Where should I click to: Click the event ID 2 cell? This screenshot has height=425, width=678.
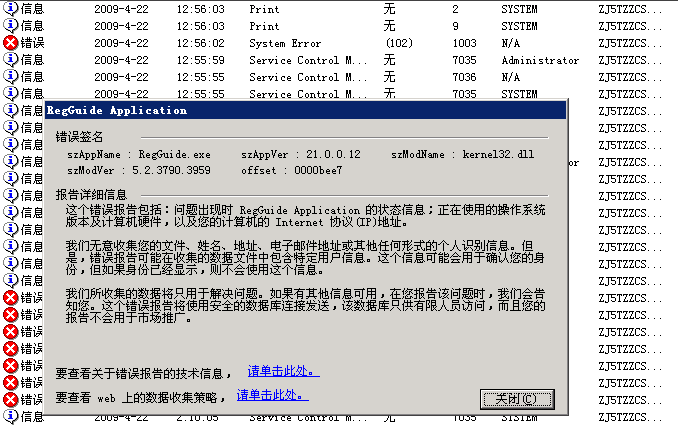pyautogui.click(x=455, y=9)
